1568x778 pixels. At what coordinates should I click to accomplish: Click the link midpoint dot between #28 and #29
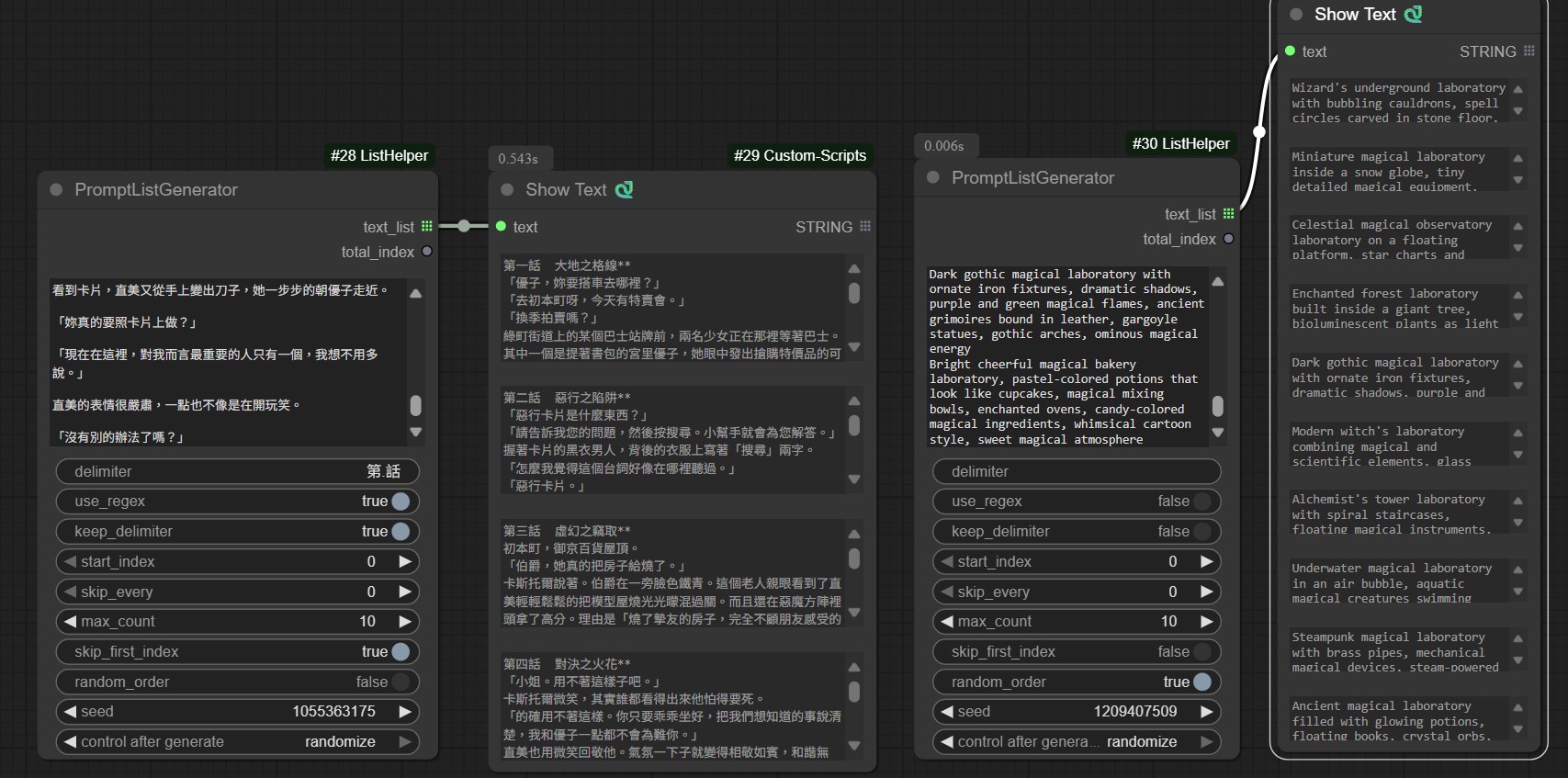click(464, 226)
